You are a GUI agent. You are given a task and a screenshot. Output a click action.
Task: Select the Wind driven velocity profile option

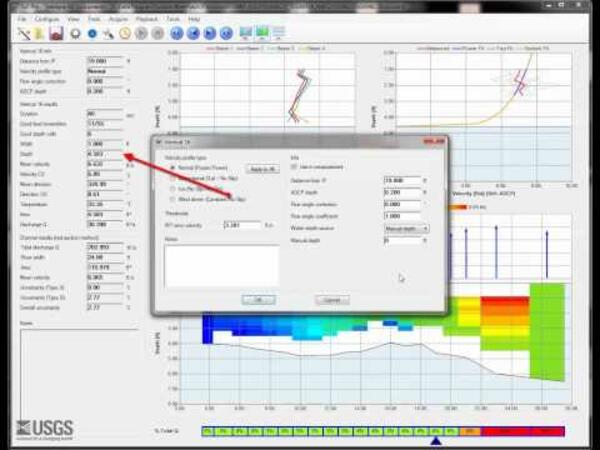click(169, 198)
